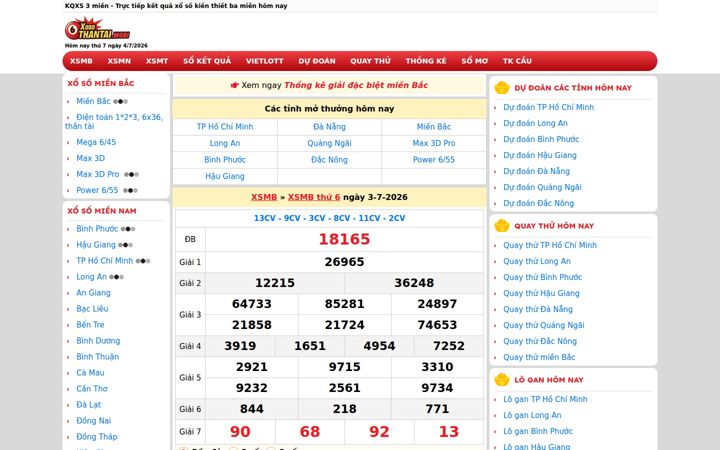Open SỔ KẾT QUẢ in the navigation bar

click(x=207, y=61)
